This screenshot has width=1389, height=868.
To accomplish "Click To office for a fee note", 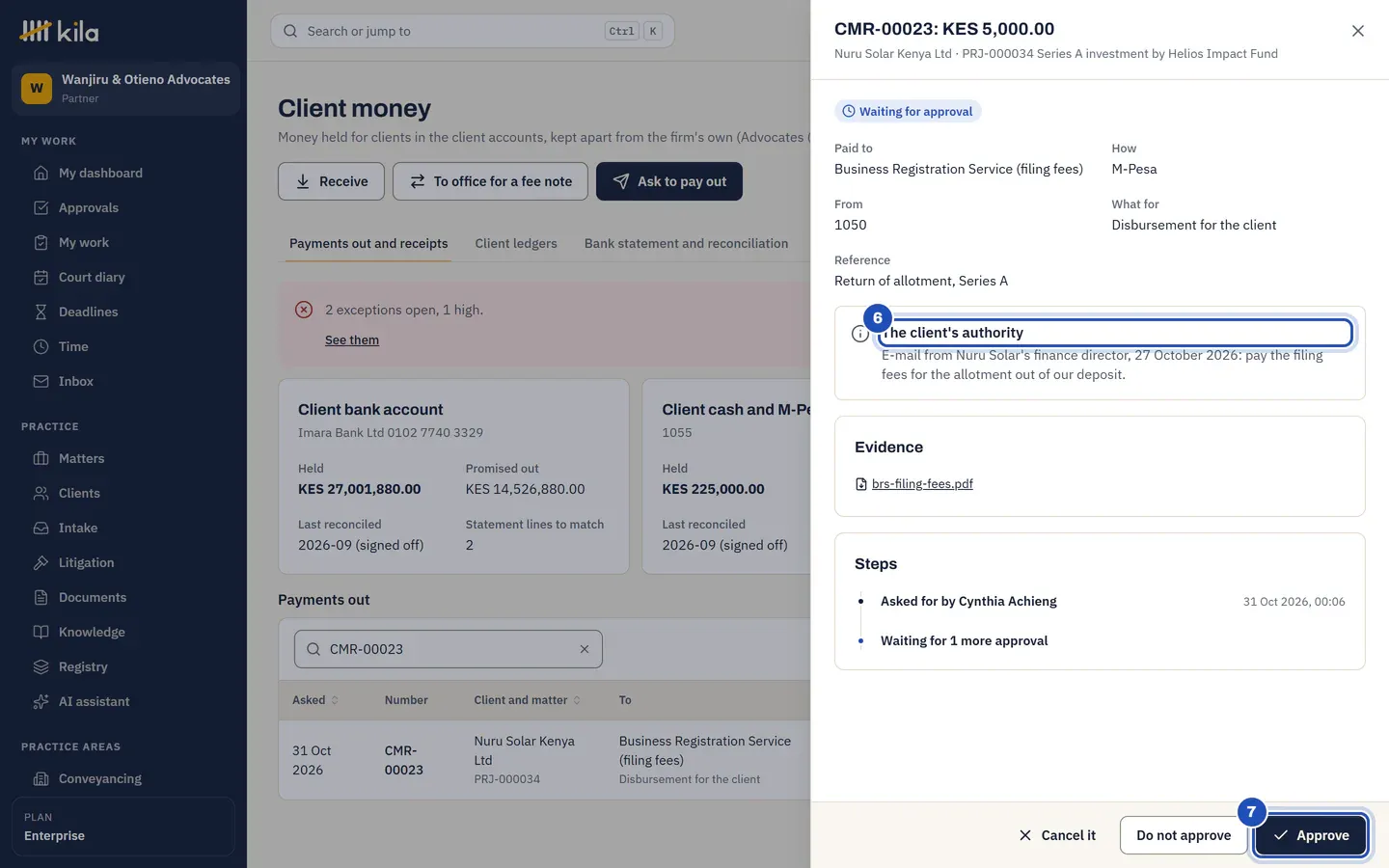I will [x=490, y=181].
